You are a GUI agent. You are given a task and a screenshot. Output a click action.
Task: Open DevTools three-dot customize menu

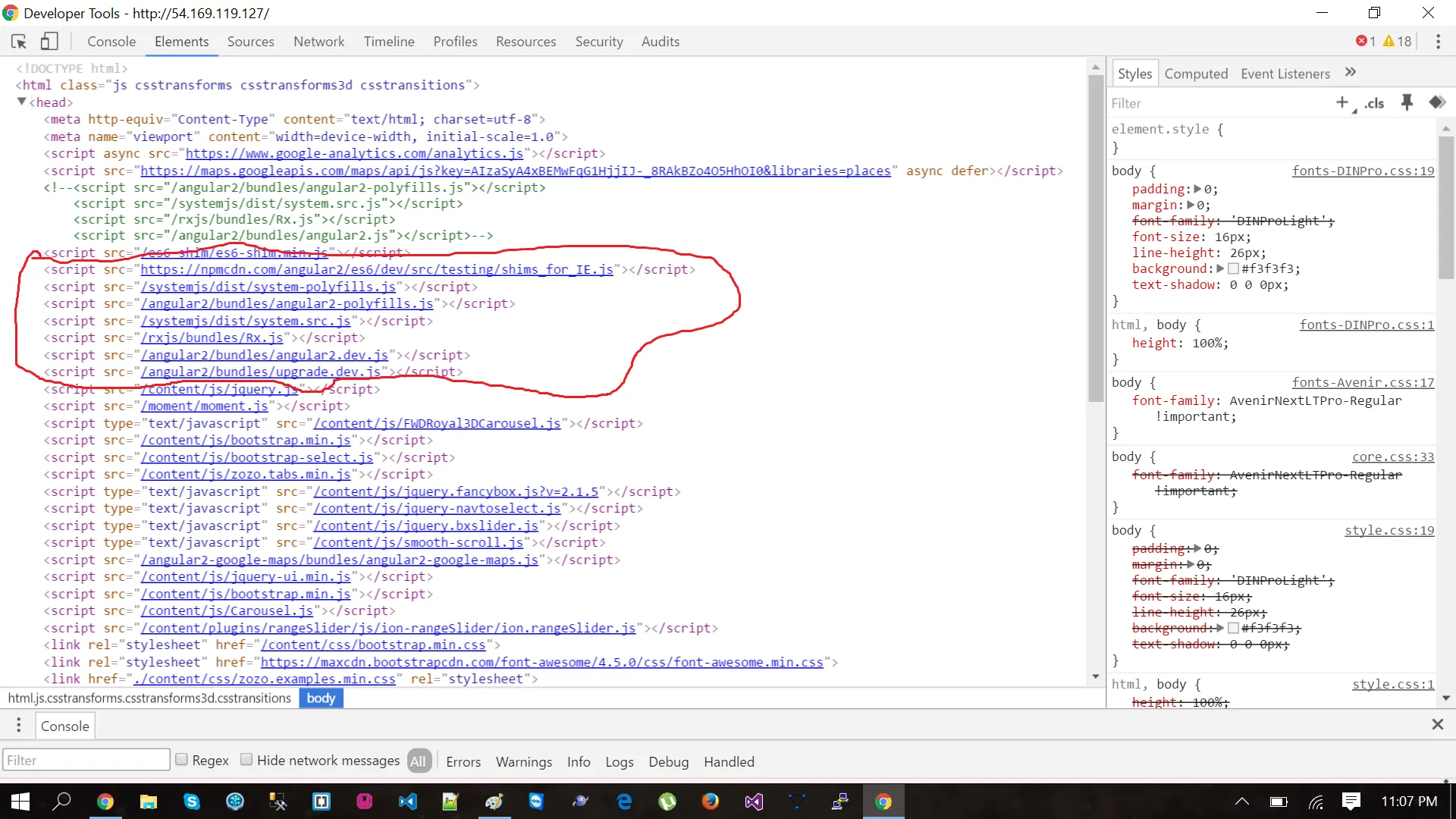coord(1438,41)
